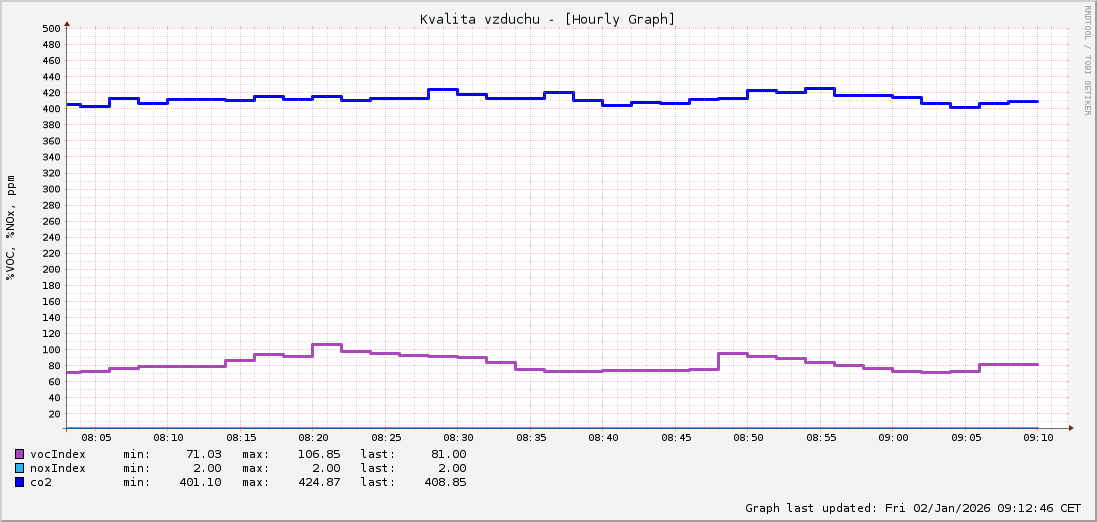Click the cyan noxIndex legend swatch
Image resolution: width=1097 pixels, height=522 pixels.
pyautogui.click(x=19, y=468)
